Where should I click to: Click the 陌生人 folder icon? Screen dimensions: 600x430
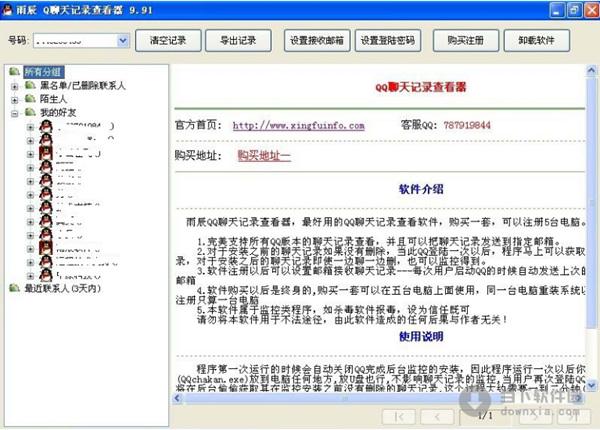[30, 99]
